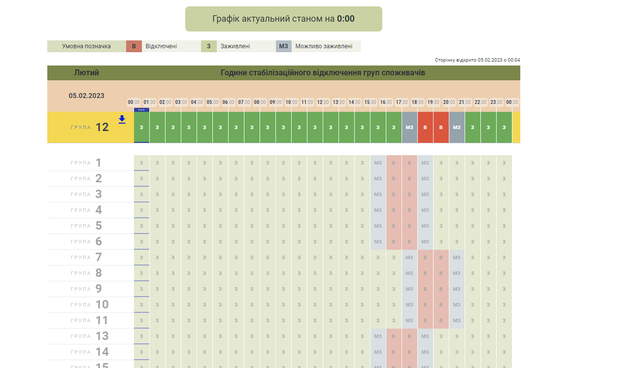Select the Група 7 row label
The height and width of the screenshot is (368, 640).
[x=86, y=257]
